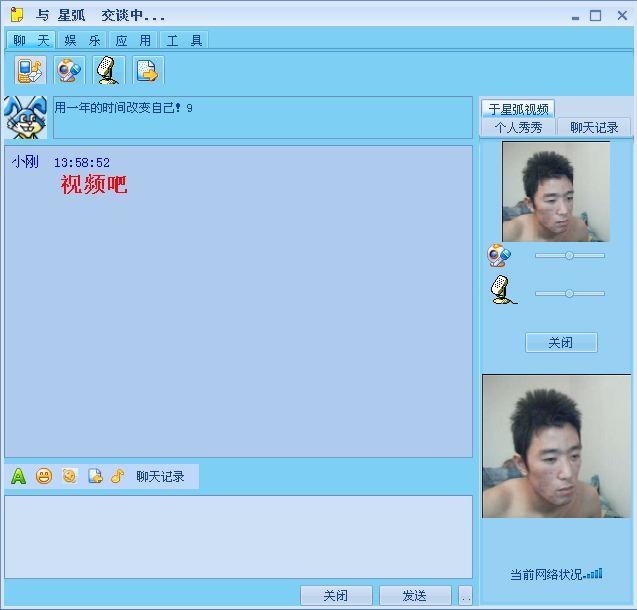Click 关闭 button in the video panel

pos(561,343)
